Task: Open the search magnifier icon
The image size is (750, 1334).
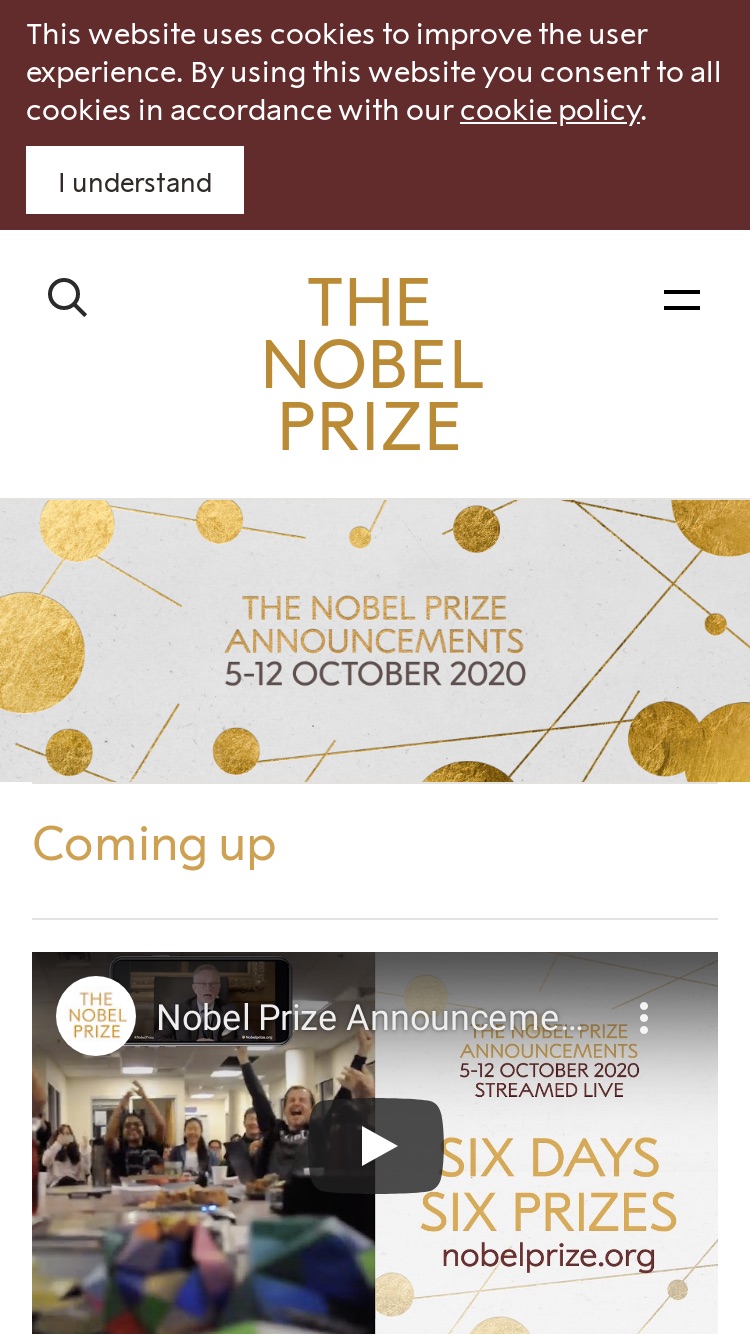Action: coord(67,298)
